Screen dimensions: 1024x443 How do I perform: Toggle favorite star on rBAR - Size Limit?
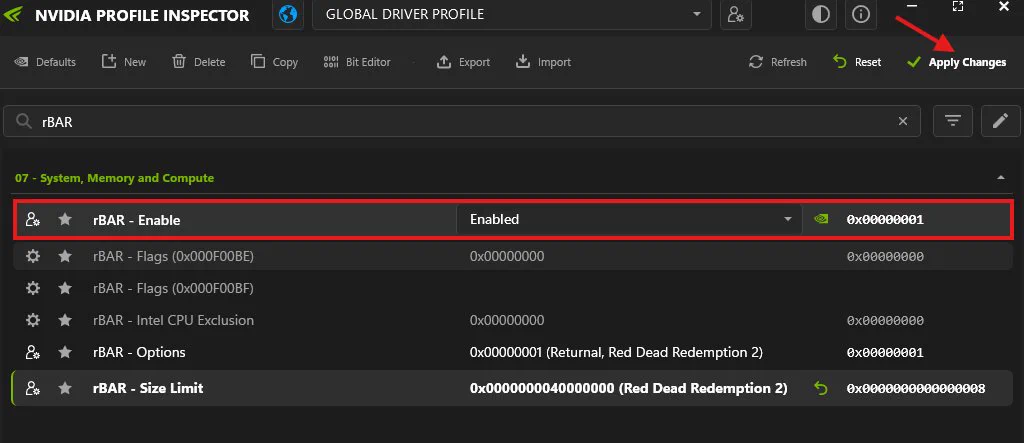pos(65,388)
